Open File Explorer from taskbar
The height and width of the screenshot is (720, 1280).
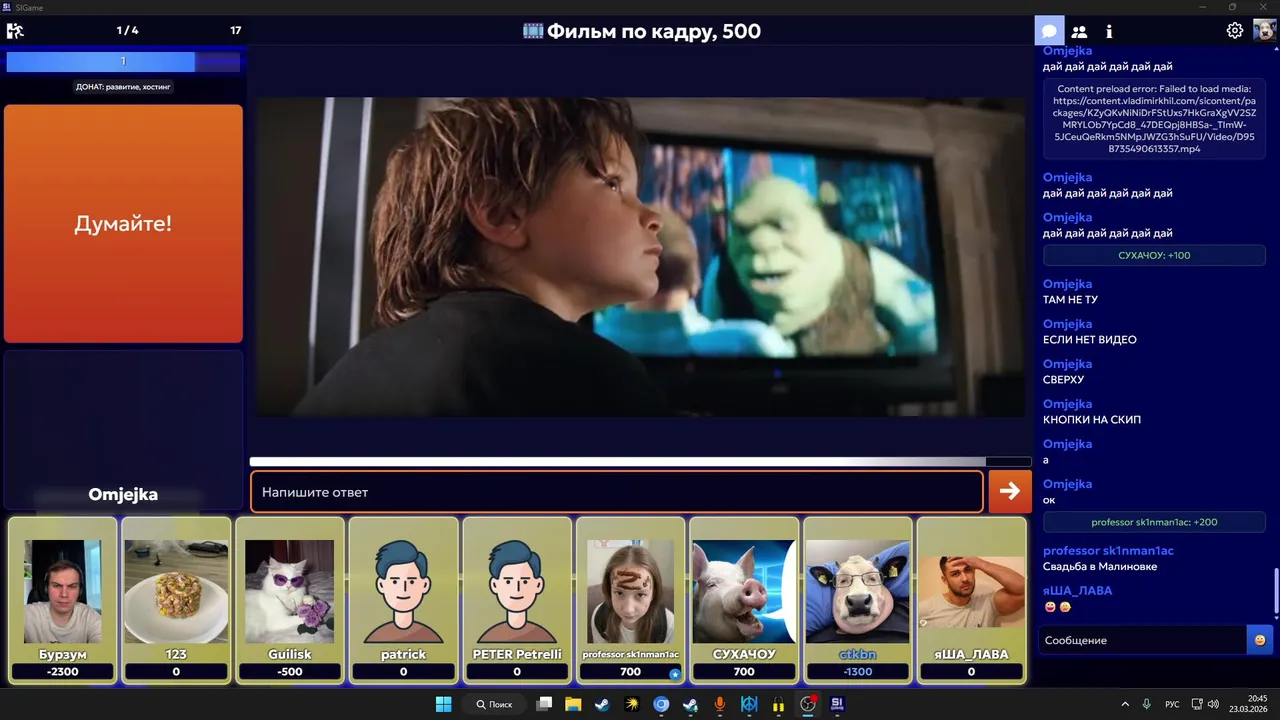[573, 704]
